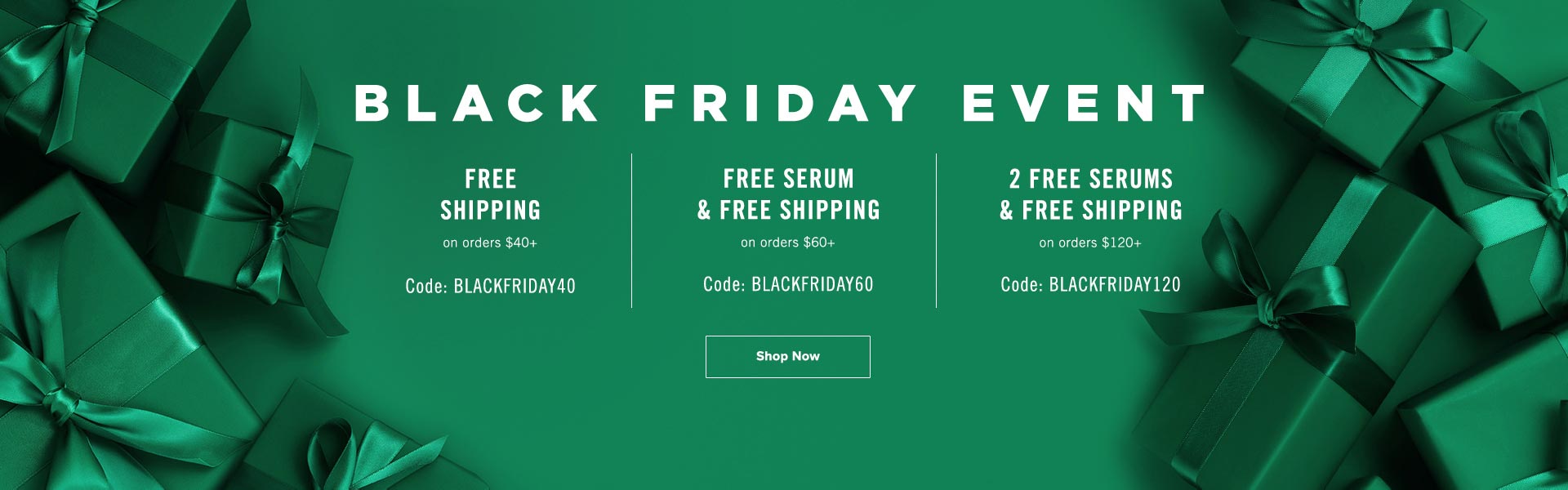Click the word FRIDAY in the banner heading
1568x490 pixels.
(781, 103)
